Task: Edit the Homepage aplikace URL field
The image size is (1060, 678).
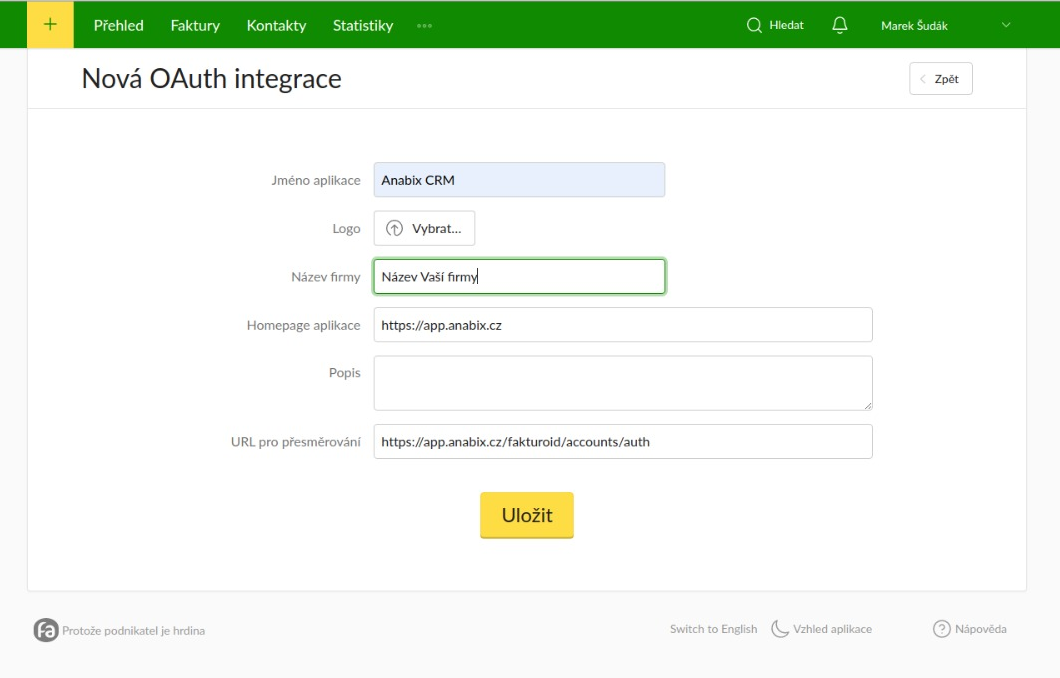Action: coord(623,325)
